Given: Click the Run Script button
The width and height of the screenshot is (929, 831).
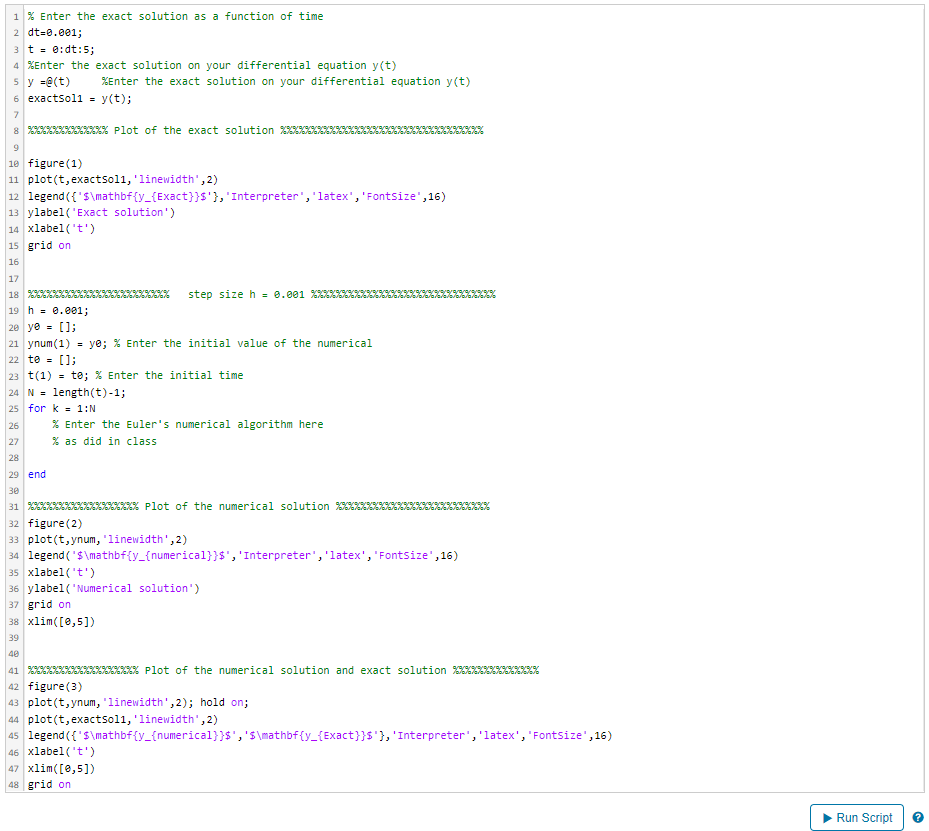Looking at the screenshot, I should tap(856, 816).
